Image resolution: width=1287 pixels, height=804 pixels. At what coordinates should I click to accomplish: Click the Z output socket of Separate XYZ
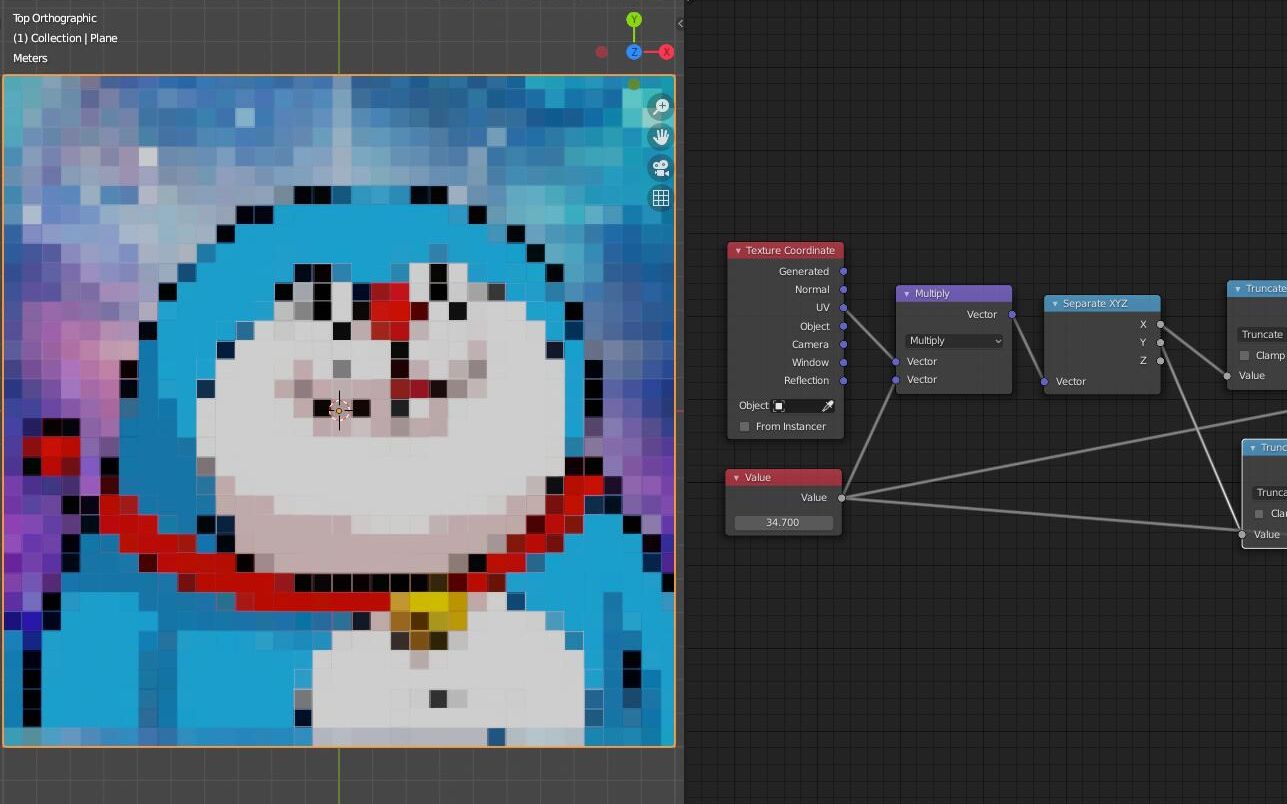[x=1160, y=360]
